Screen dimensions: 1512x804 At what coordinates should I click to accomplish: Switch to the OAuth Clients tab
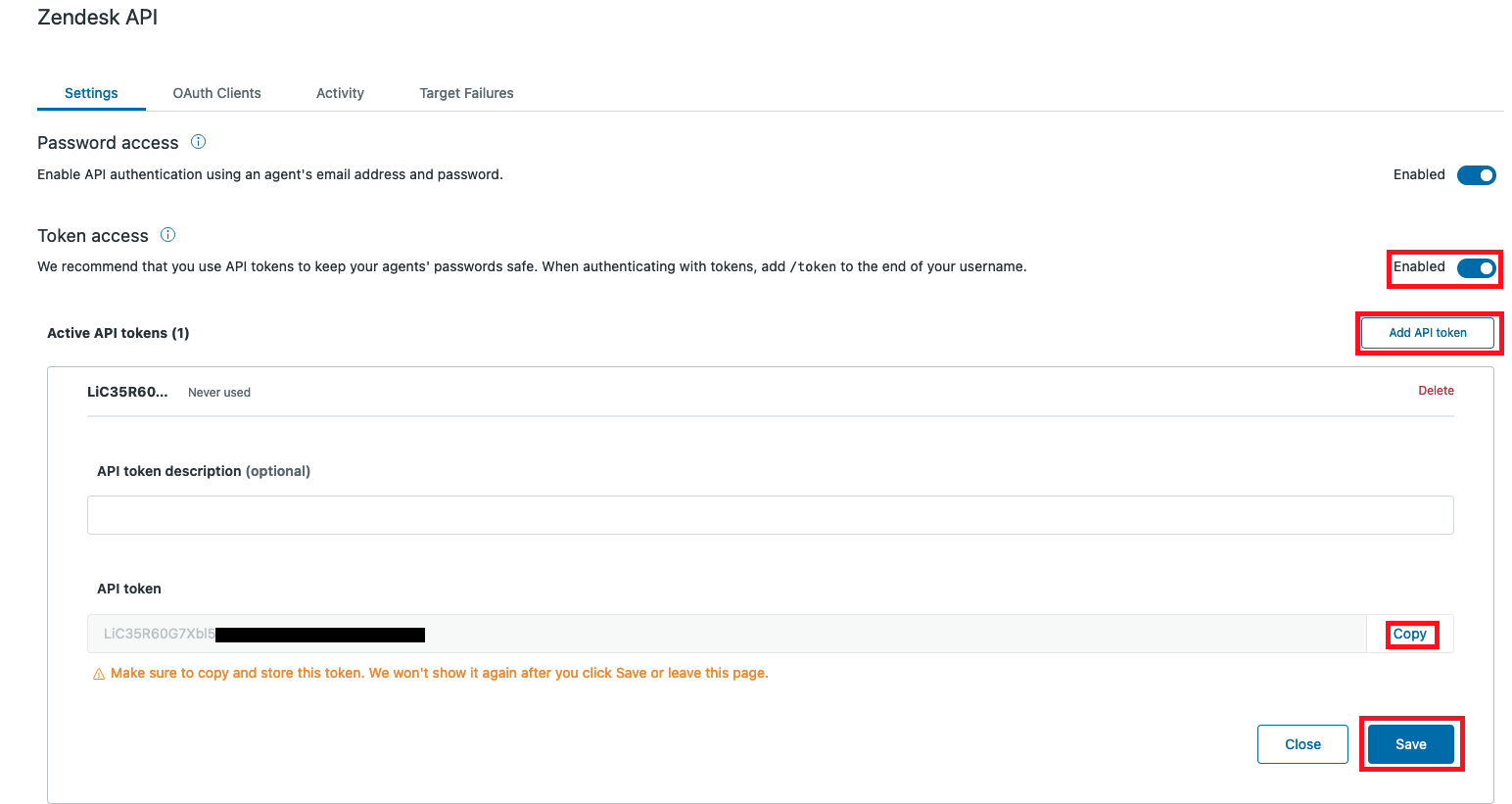click(x=216, y=93)
